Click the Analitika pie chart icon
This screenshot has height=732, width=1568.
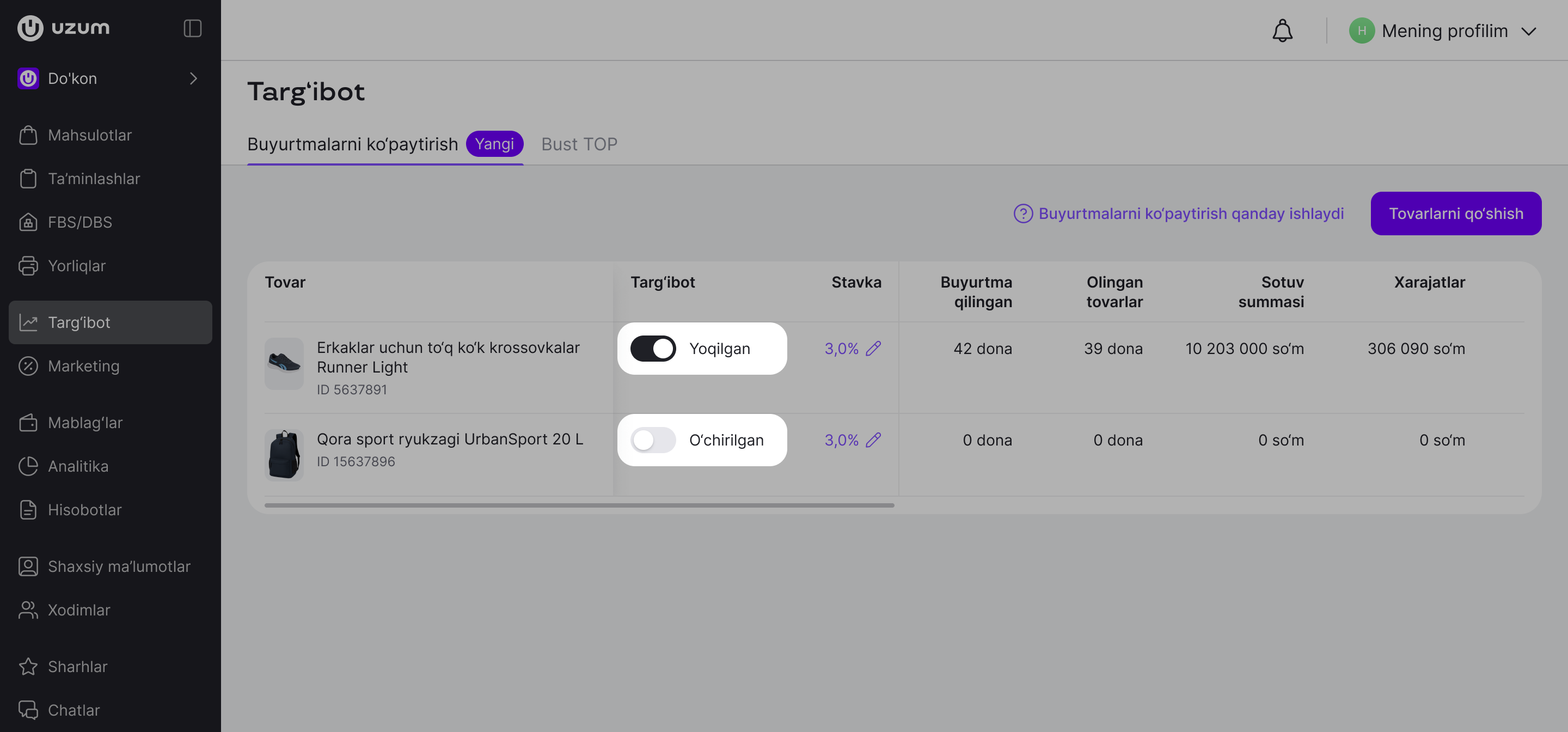pos(28,466)
